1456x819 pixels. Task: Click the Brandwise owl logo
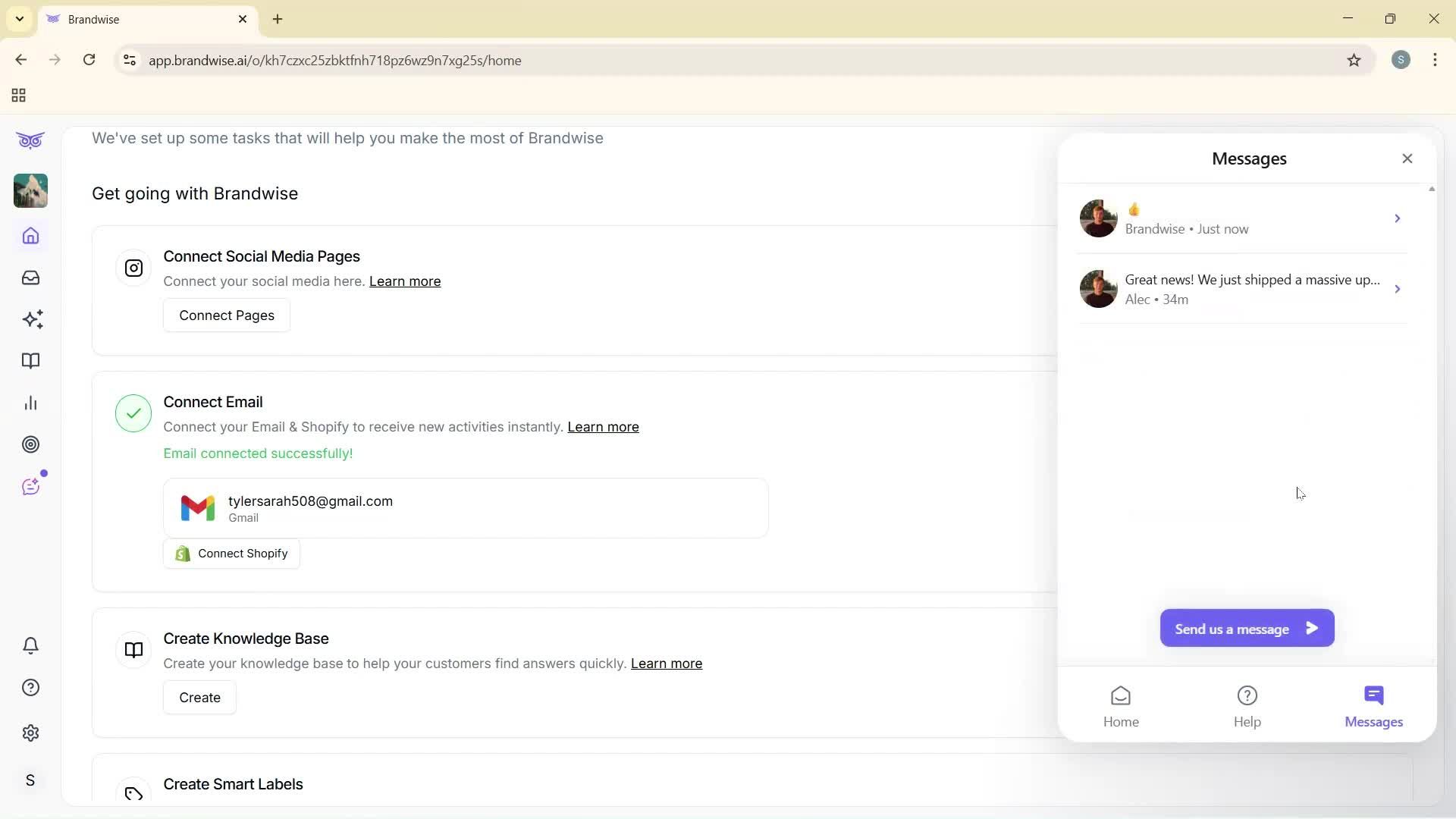30,140
